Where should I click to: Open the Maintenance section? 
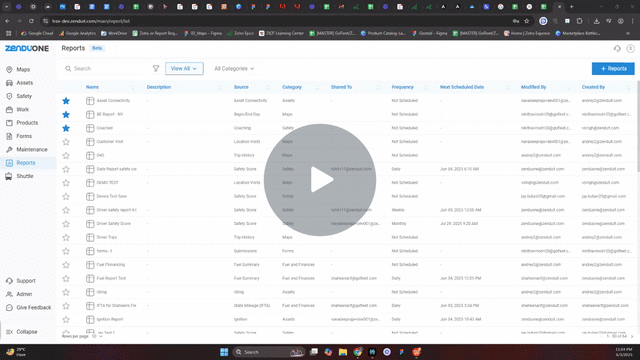point(31,149)
